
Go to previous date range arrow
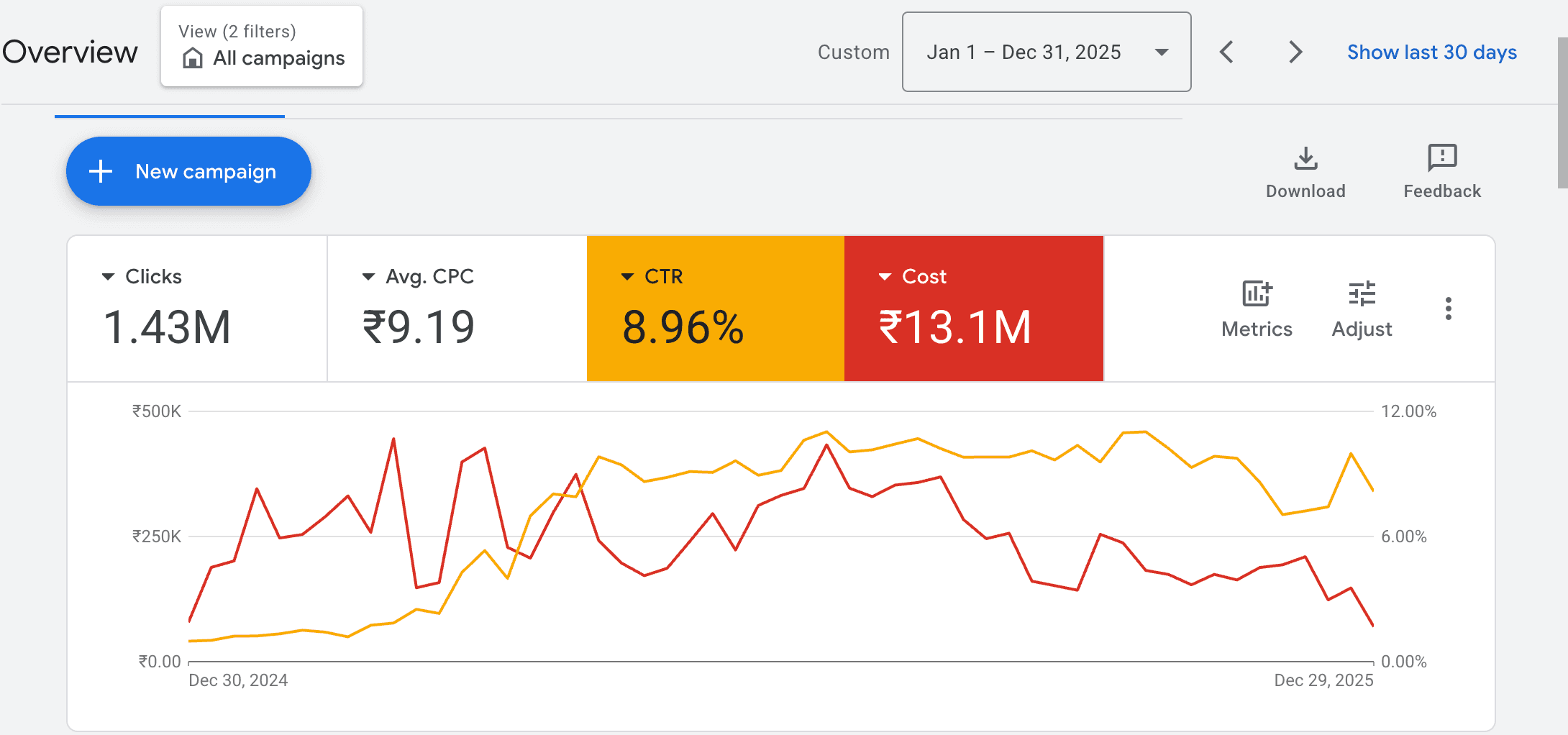pos(1227,52)
